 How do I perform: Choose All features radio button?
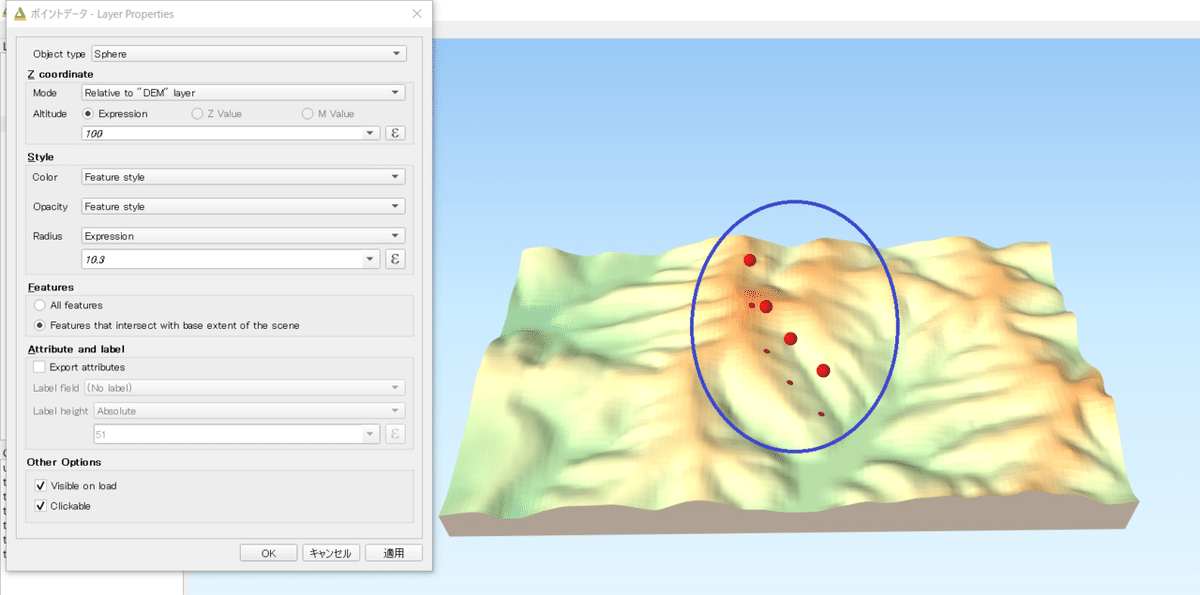tap(39, 305)
